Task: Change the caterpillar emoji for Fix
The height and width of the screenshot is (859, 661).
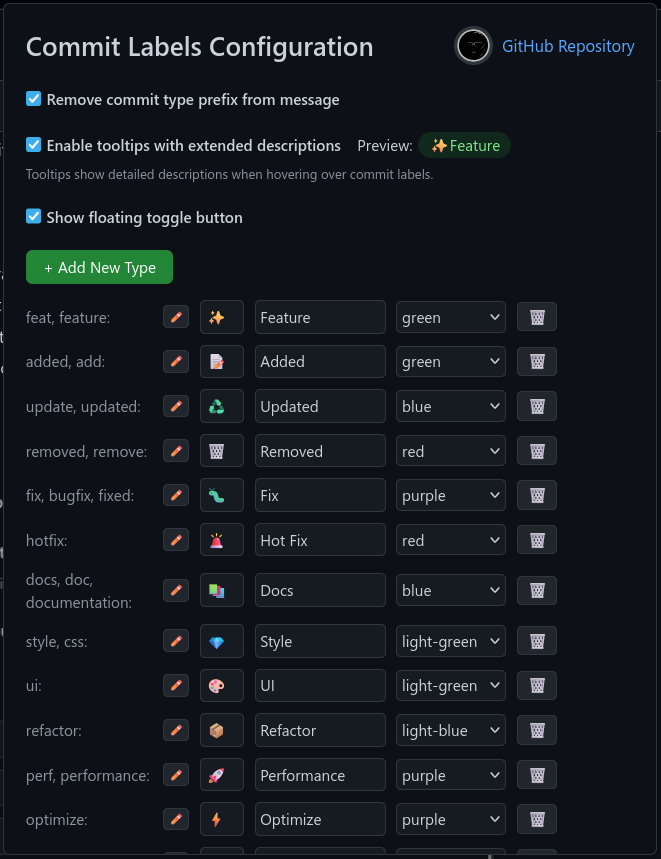Action: [222, 495]
